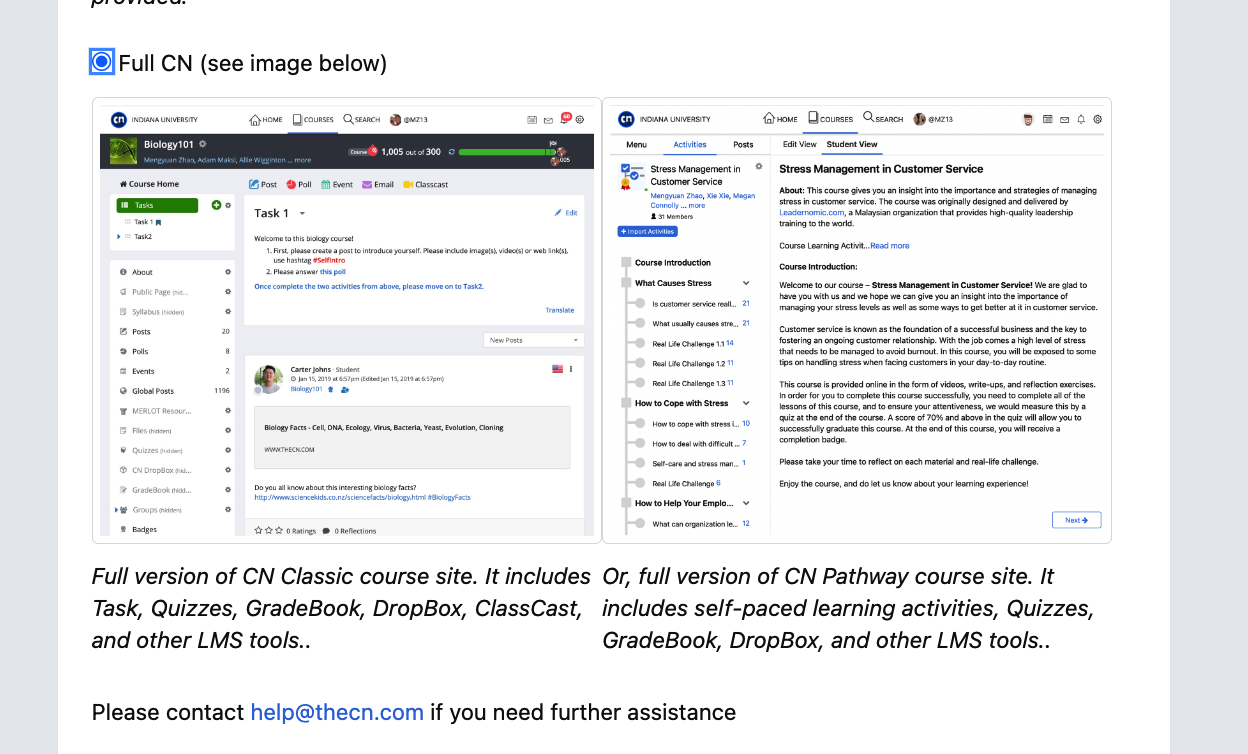
Task: Click the gear beside Syllabus (hidden)
Action: [228, 312]
